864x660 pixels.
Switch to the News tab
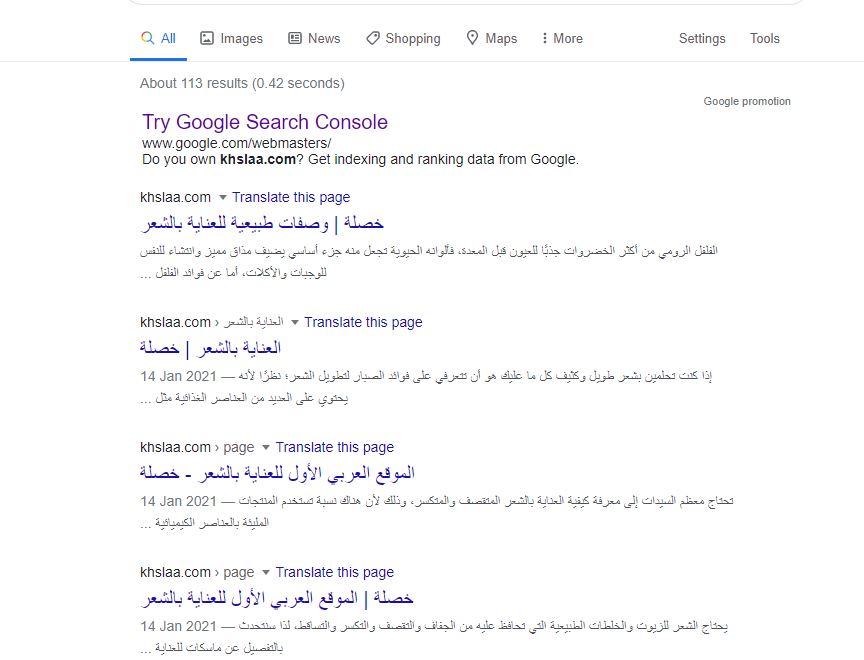coord(324,38)
